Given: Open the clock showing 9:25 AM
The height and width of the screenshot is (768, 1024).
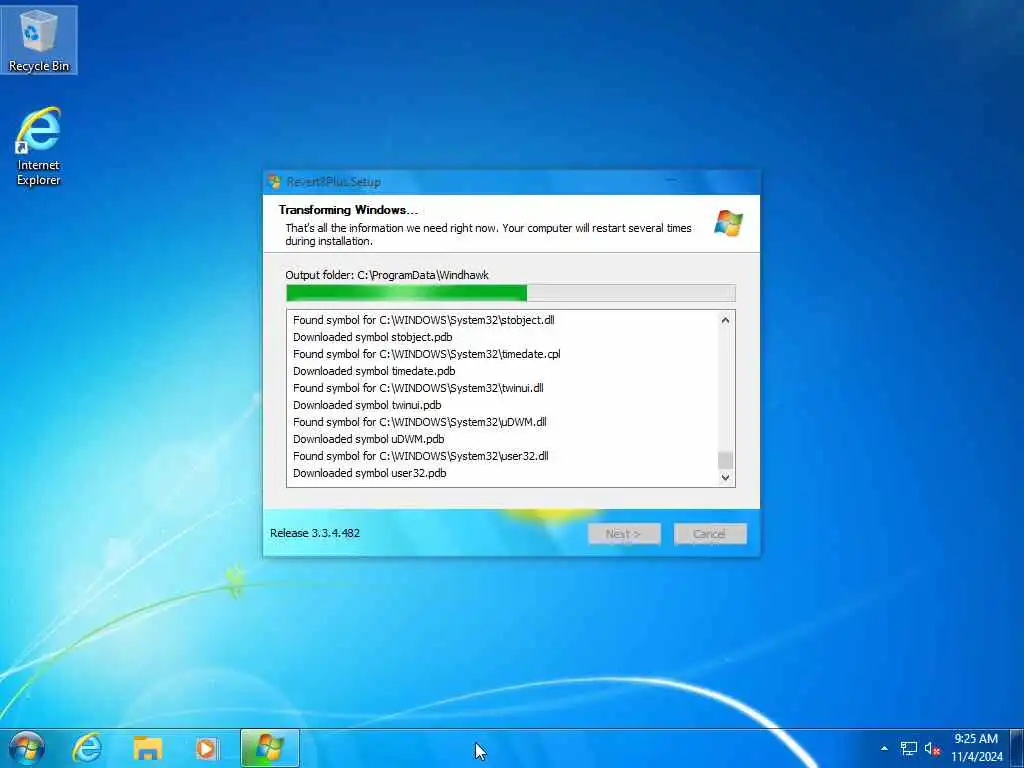Looking at the screenshot, I should tap(976, 748).
